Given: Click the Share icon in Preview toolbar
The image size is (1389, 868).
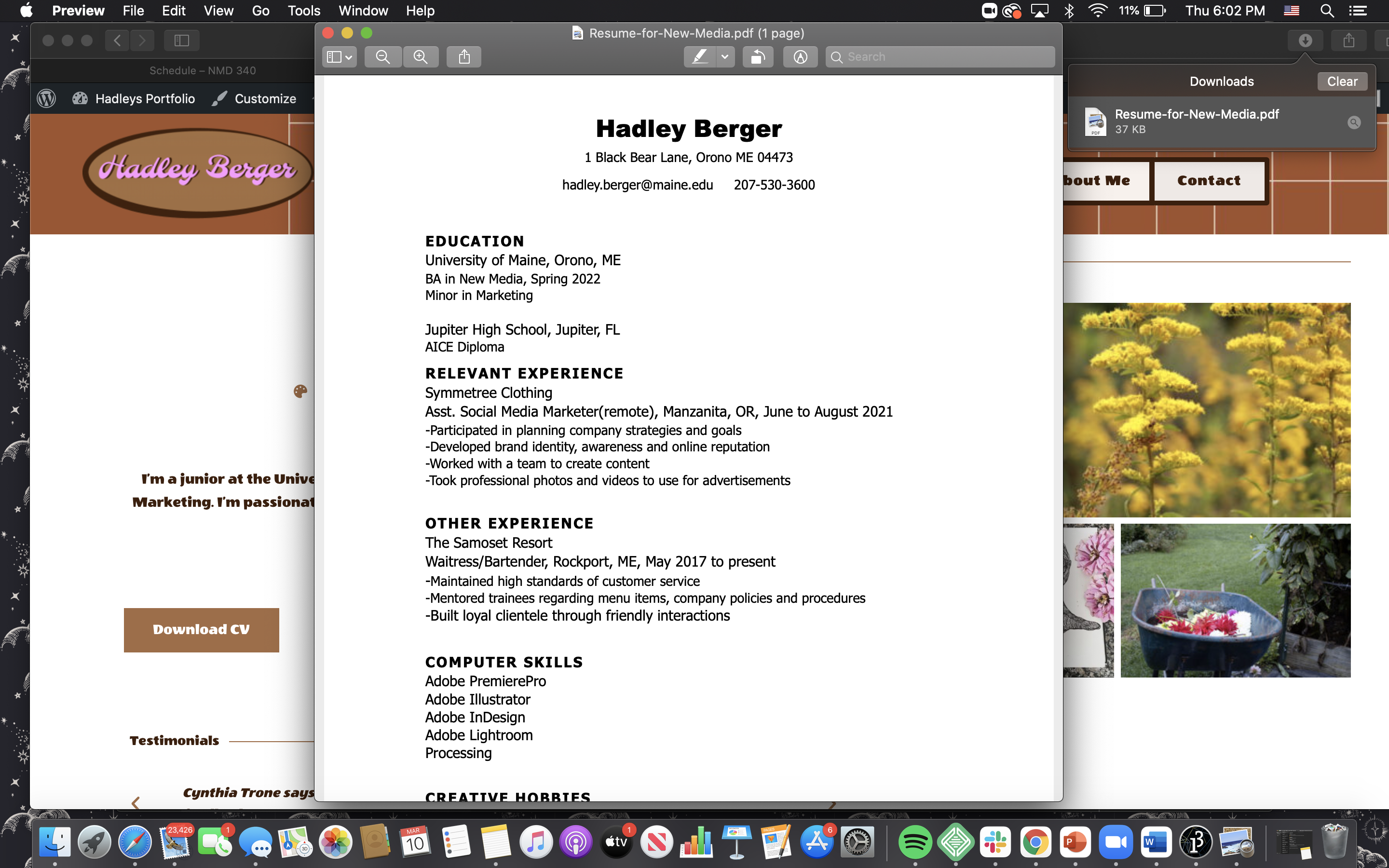Looking at the screenshot, I should coord(464,57).
